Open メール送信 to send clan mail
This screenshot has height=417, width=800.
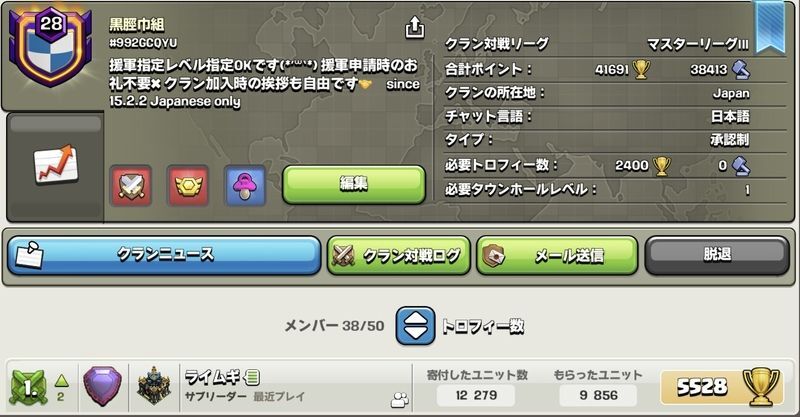[557, 255]
